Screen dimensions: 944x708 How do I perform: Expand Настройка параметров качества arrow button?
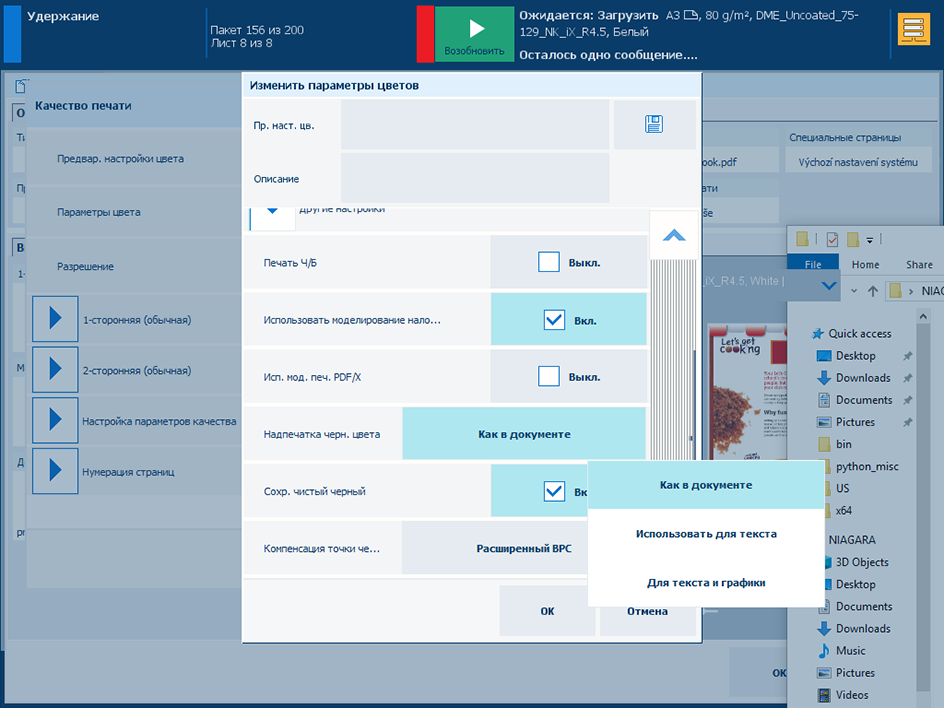pyautogui.click(x=55, y=420)
